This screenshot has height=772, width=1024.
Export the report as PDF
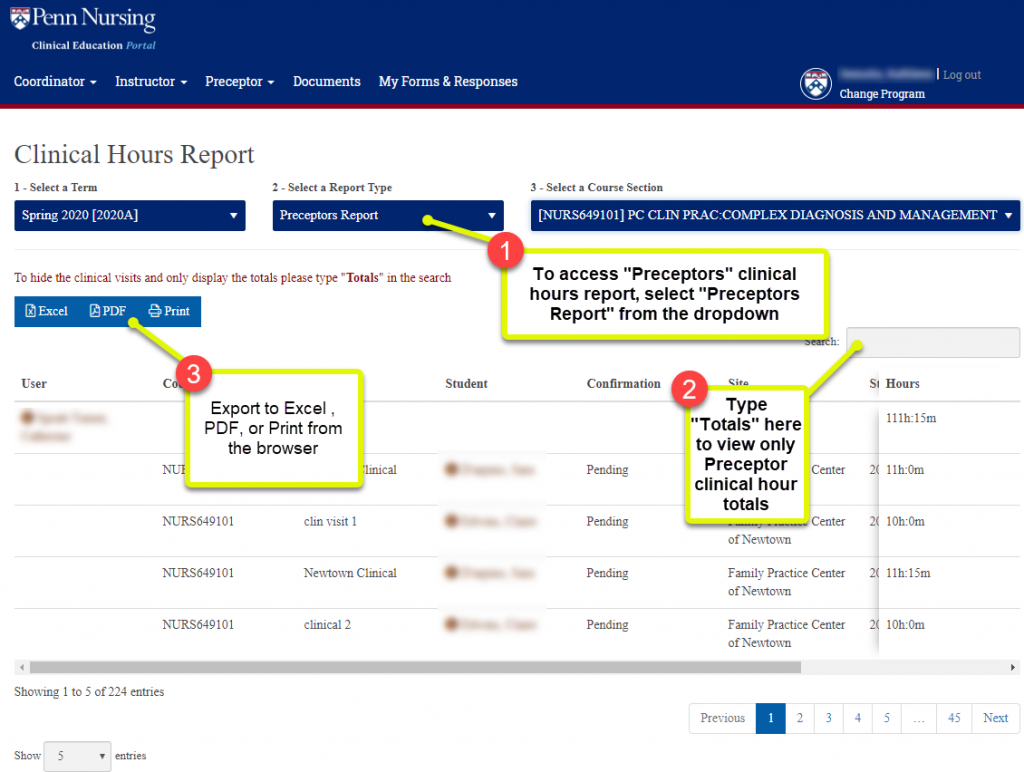click(x=108, y=311)
